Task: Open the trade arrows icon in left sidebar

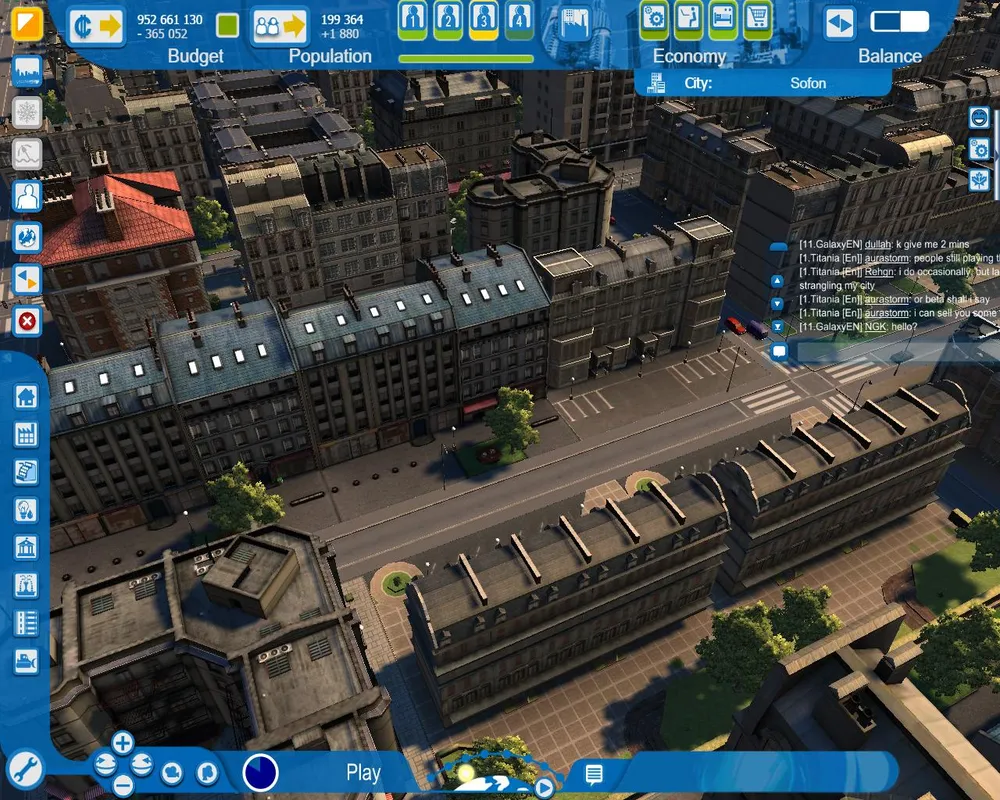Action: point(27,279)
